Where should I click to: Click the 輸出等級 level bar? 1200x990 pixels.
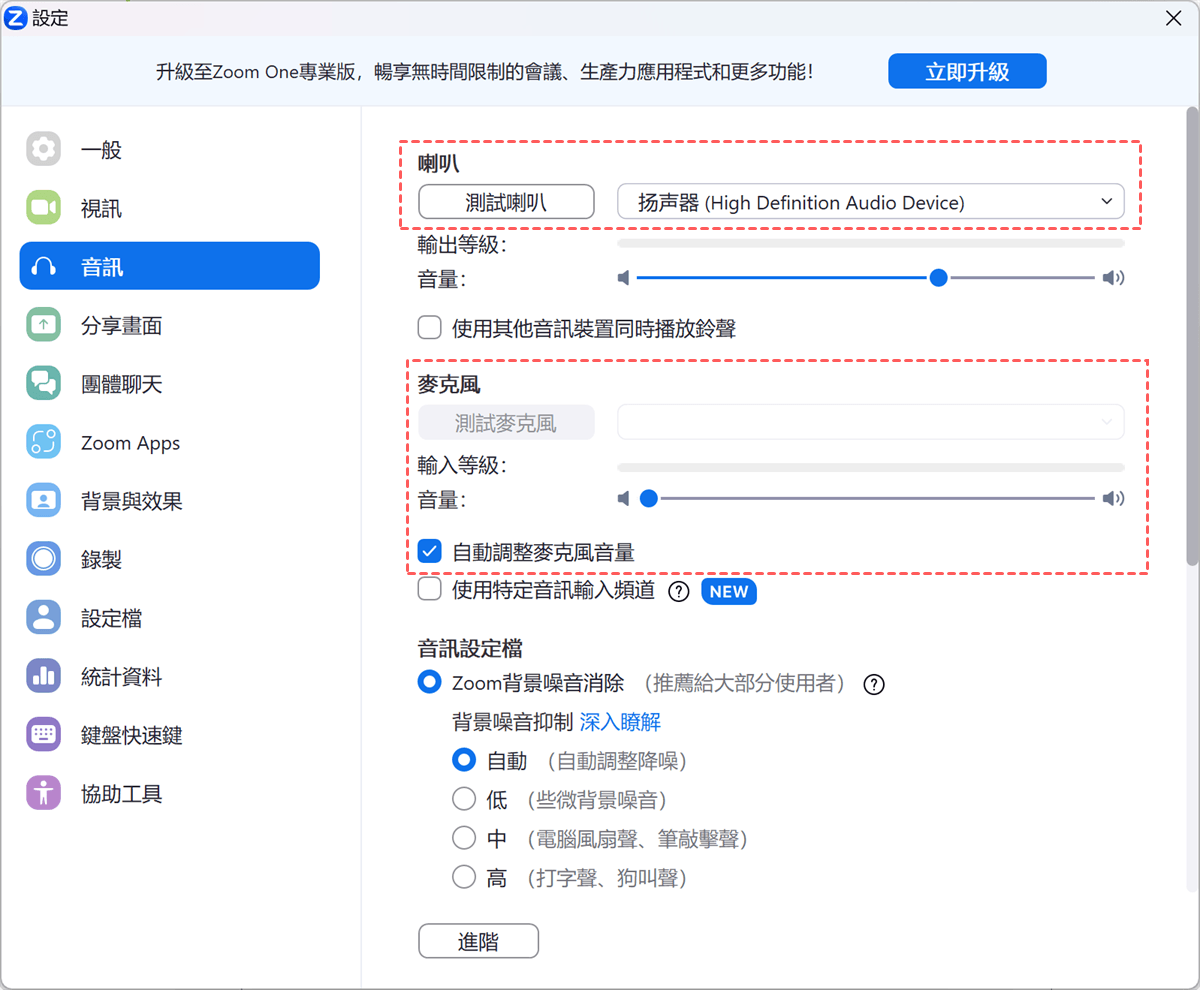[871, 243]
